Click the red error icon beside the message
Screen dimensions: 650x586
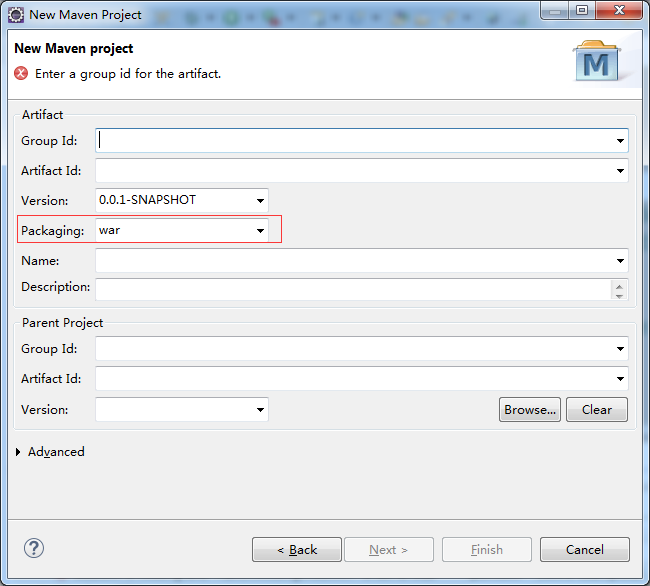click(x=21, y=73)
